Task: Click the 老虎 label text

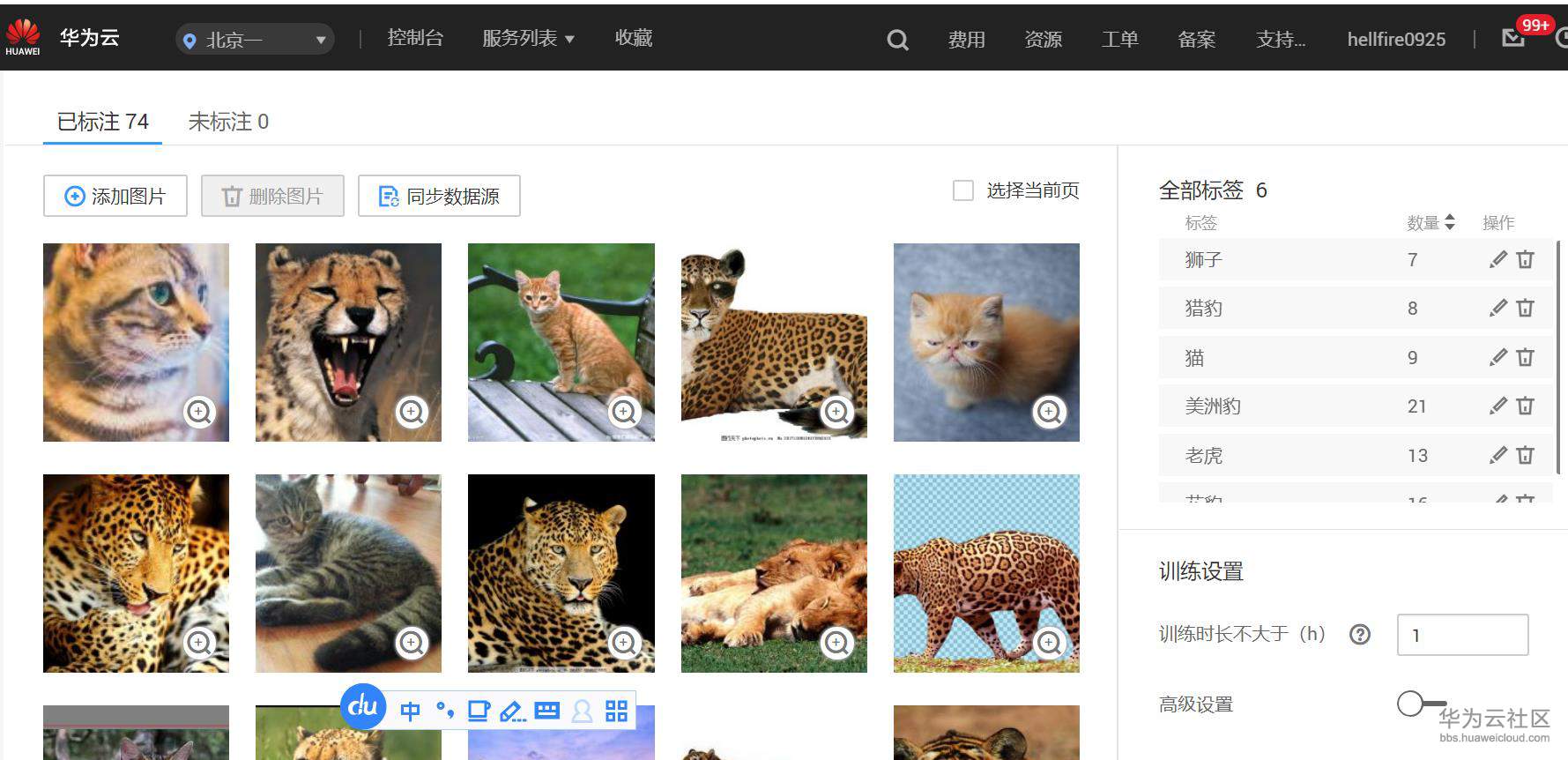Action: click(1203, 455)
